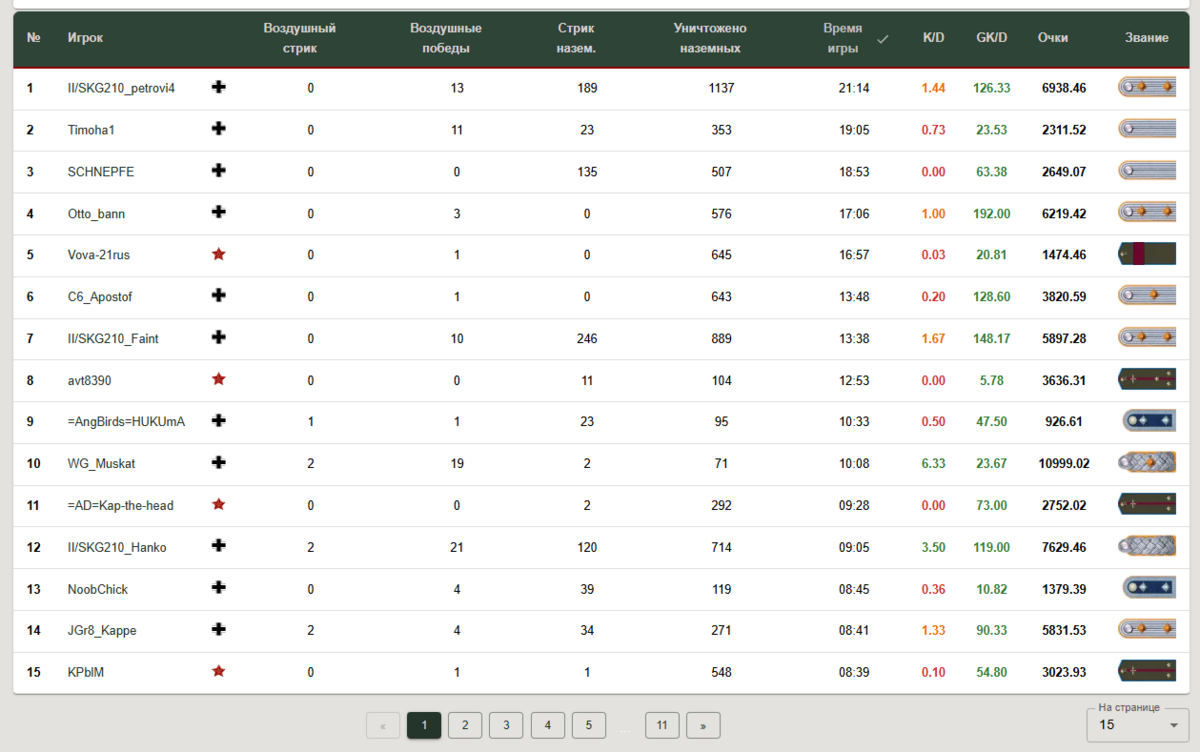Image resolution: width=1200 pixels, height=752 pixels.
Task: Click the black cross icon beside JGr8_Kappe
Action: (219, 630)
